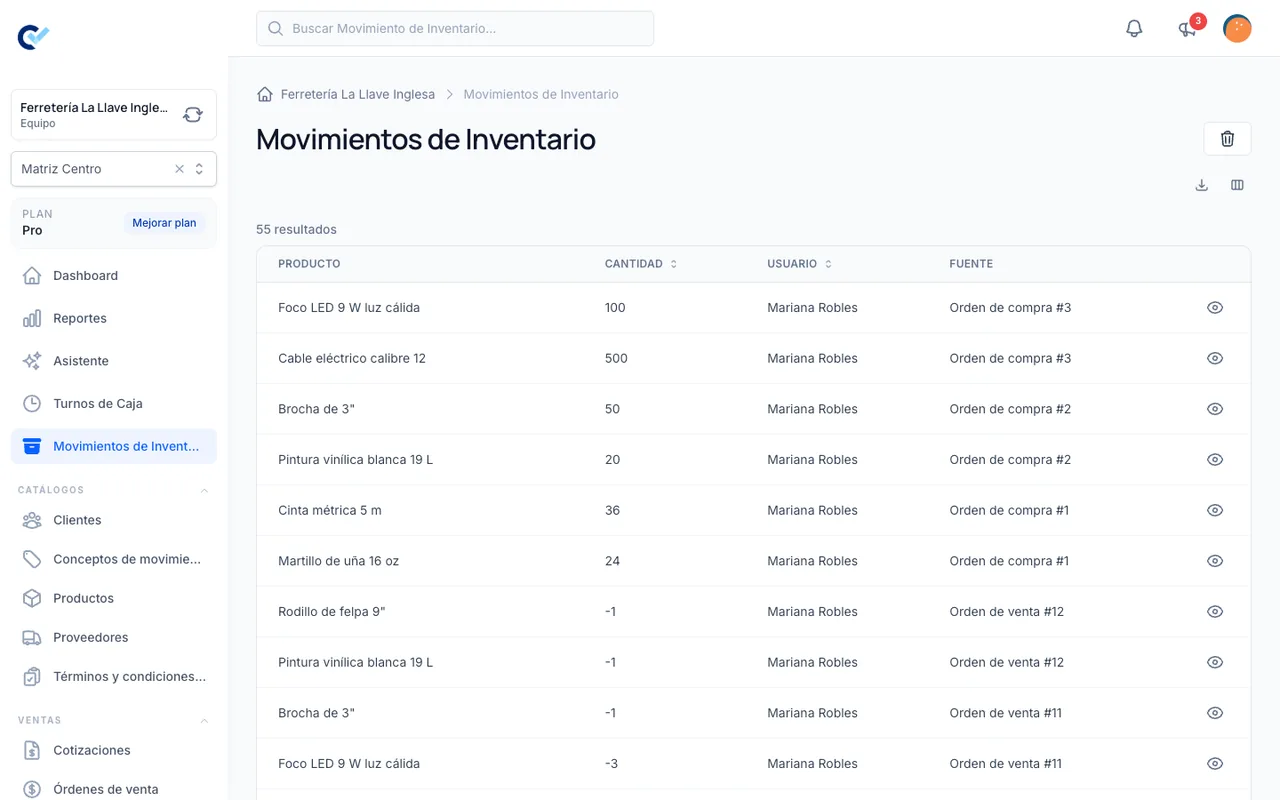The width and height of the screenshot is (1280, 800).
Task: Click the app logo
Action: [x=34, y=37]
